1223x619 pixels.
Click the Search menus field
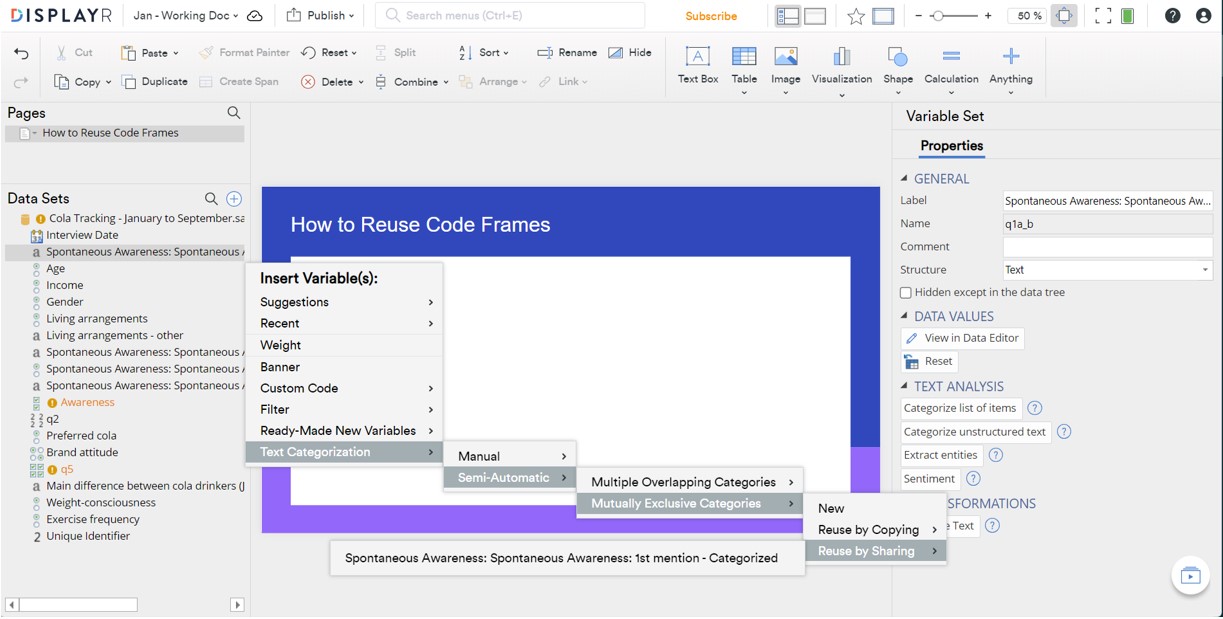click(x=510, y=15)
